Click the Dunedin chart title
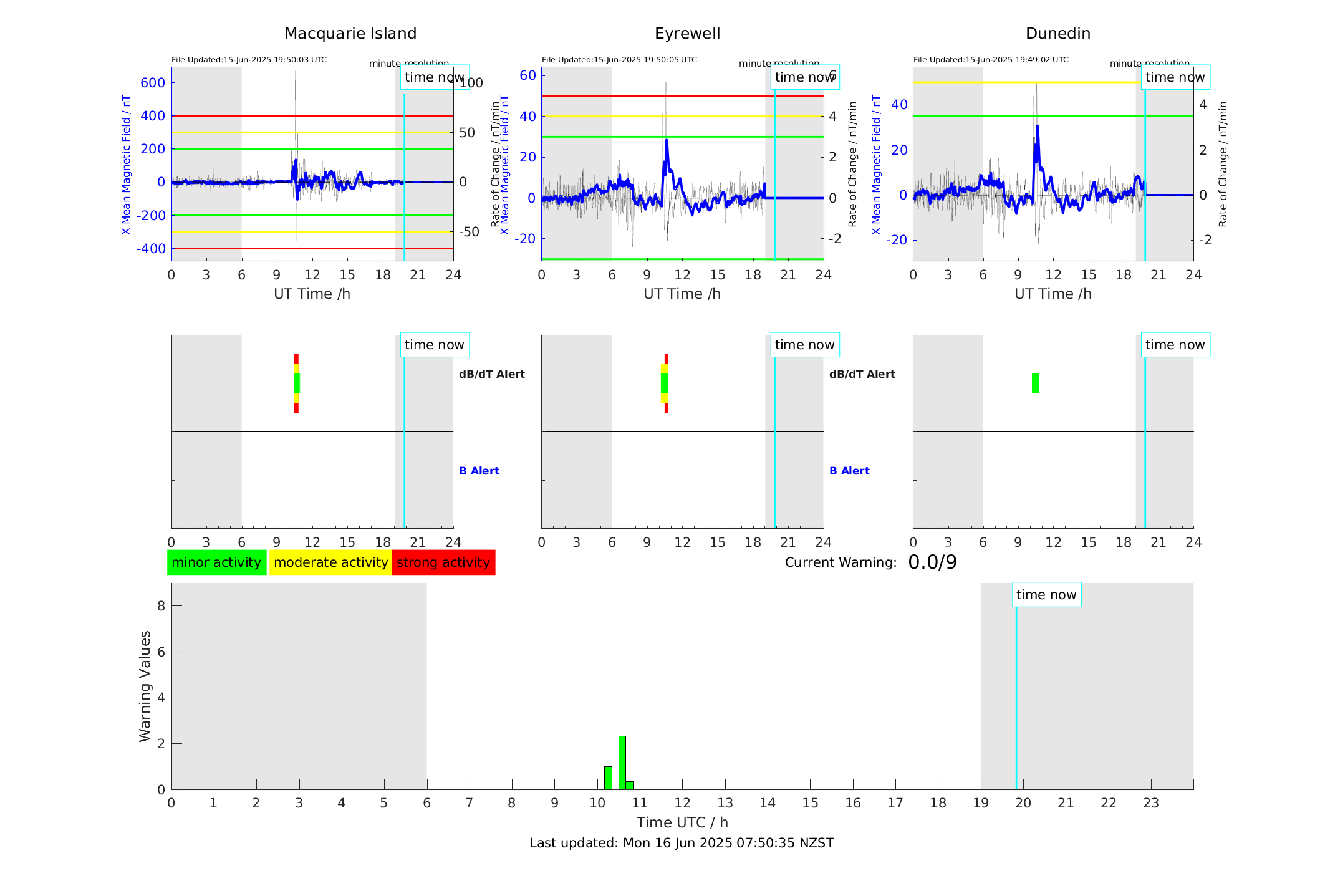 pos(1057,34)
